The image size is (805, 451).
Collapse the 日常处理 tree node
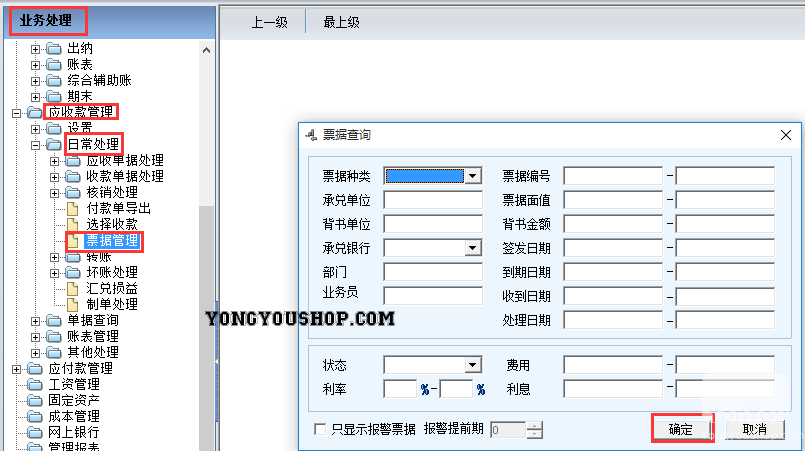pos(35,145)
